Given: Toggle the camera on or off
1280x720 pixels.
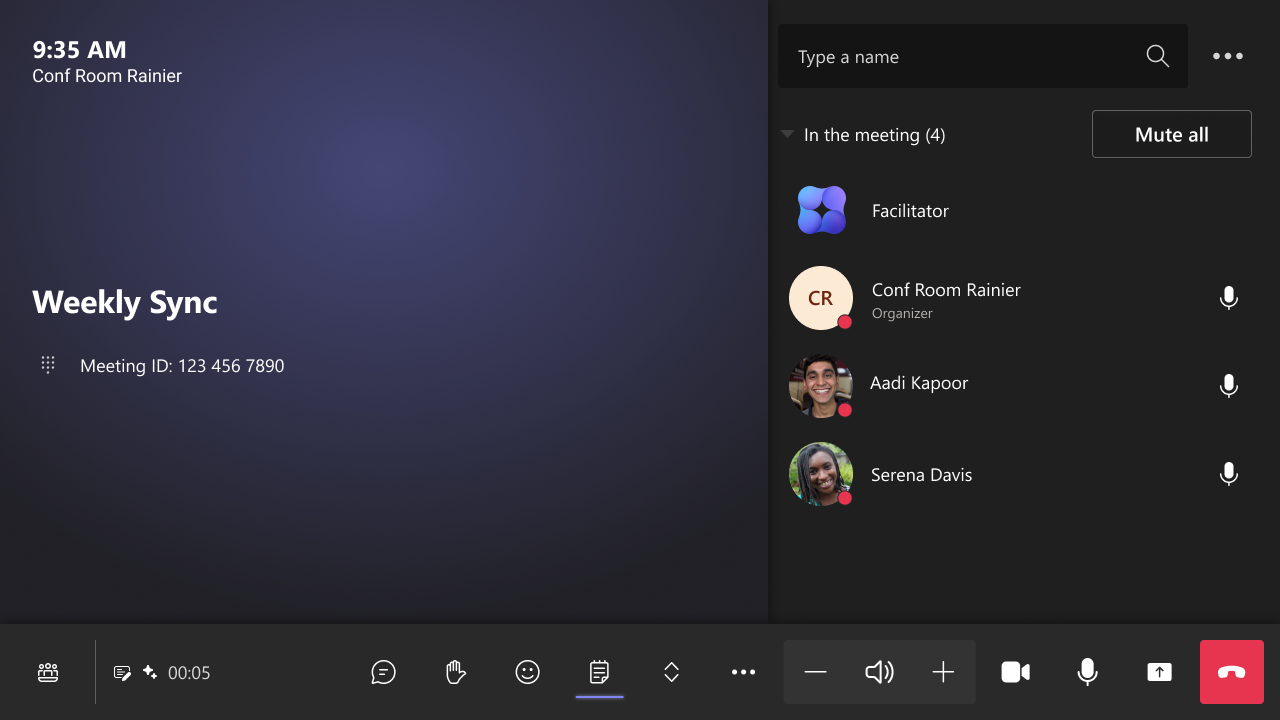Looking at the screenshot, I should pos(1015,672).
